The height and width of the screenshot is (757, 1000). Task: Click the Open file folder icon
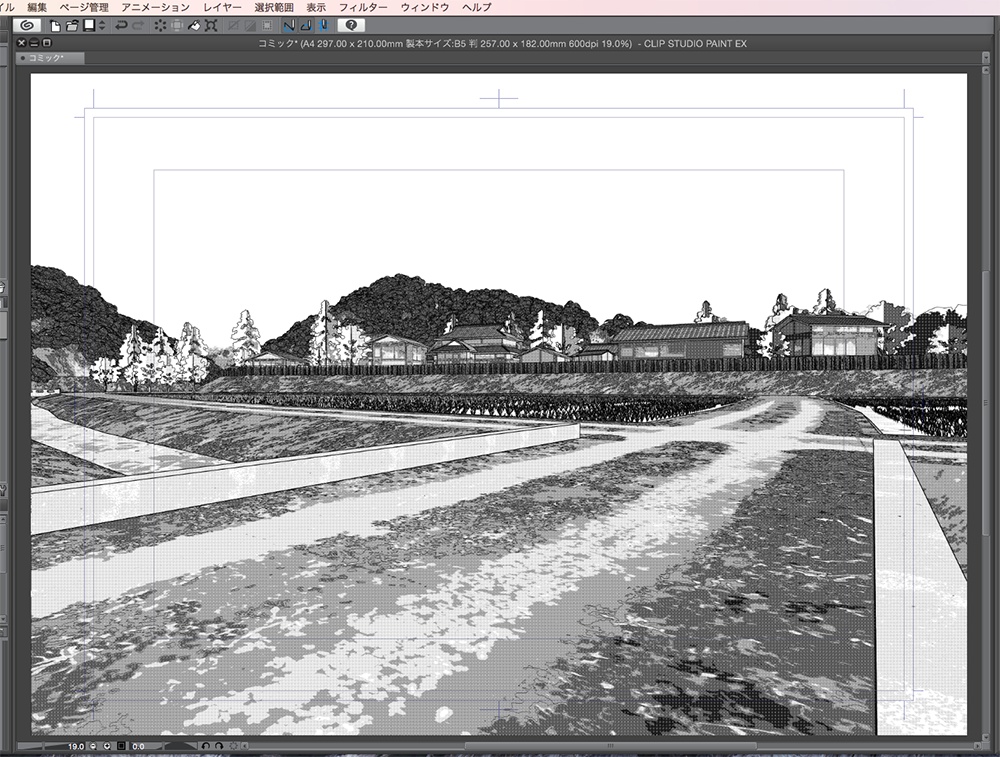[x=72, y=26]
